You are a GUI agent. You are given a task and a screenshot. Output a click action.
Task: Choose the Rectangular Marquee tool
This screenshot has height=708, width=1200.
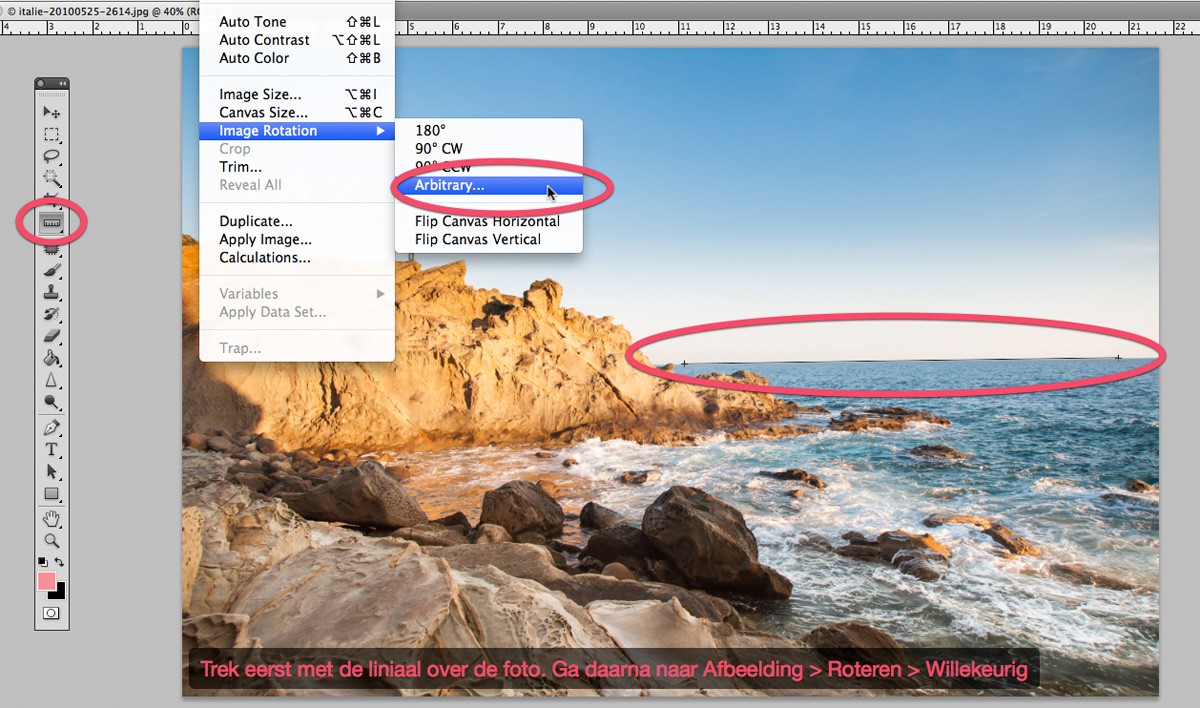click(52, 134)
